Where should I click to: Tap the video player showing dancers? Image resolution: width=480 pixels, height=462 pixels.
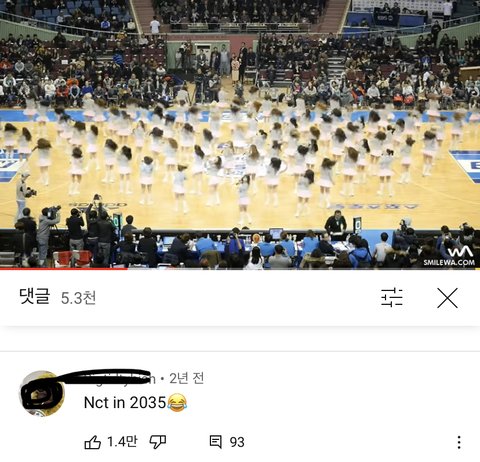[x=240, y=134]
